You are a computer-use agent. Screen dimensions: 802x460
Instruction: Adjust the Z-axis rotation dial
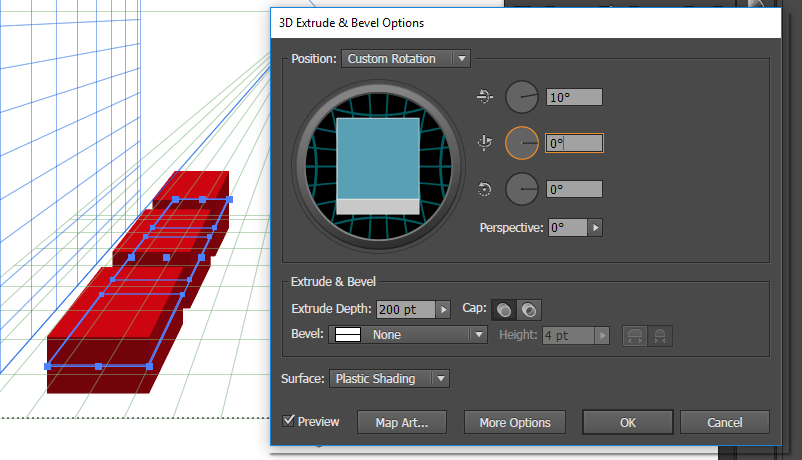pos(522,189)
